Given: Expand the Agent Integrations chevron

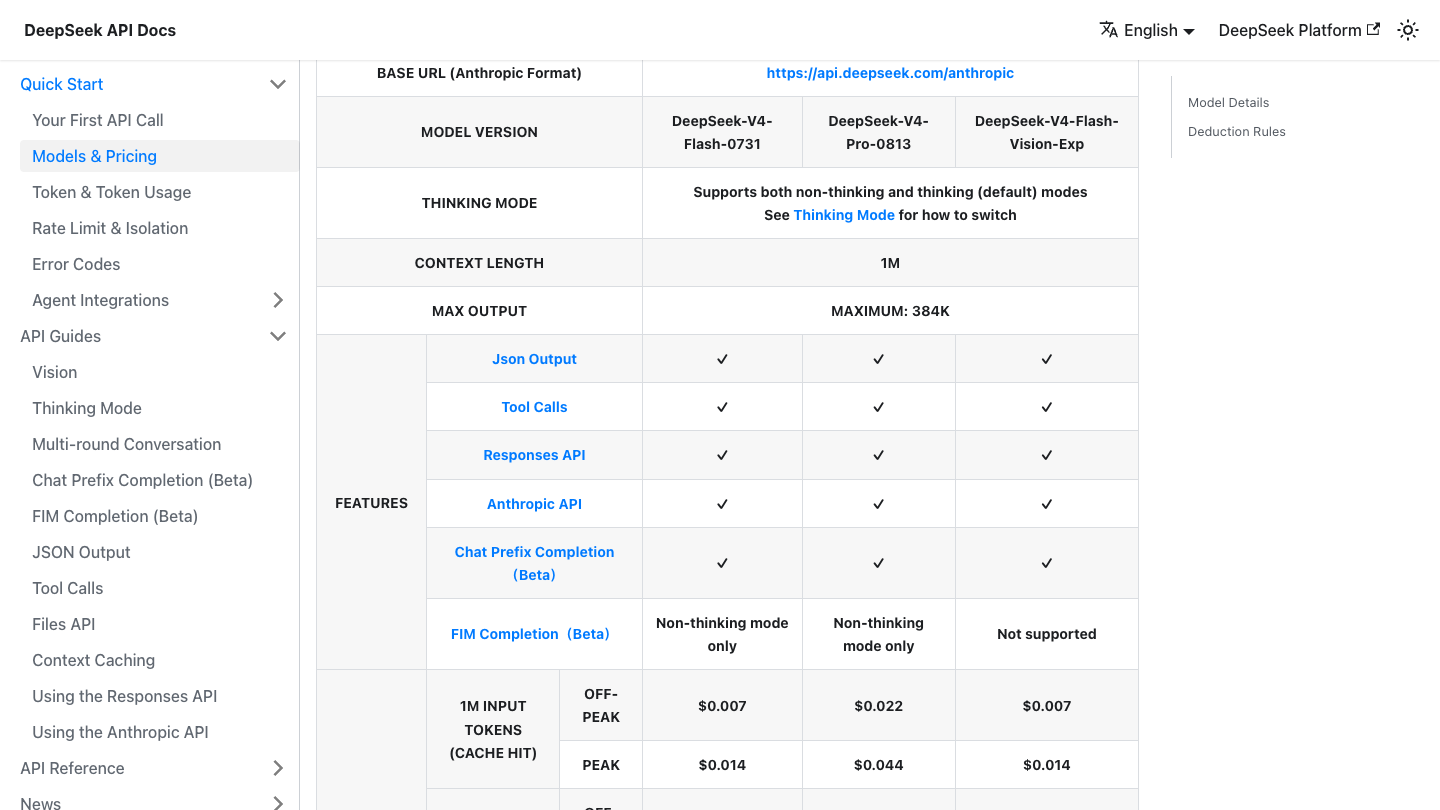Looking at the screenshot, I should click(x=278, y=300).
